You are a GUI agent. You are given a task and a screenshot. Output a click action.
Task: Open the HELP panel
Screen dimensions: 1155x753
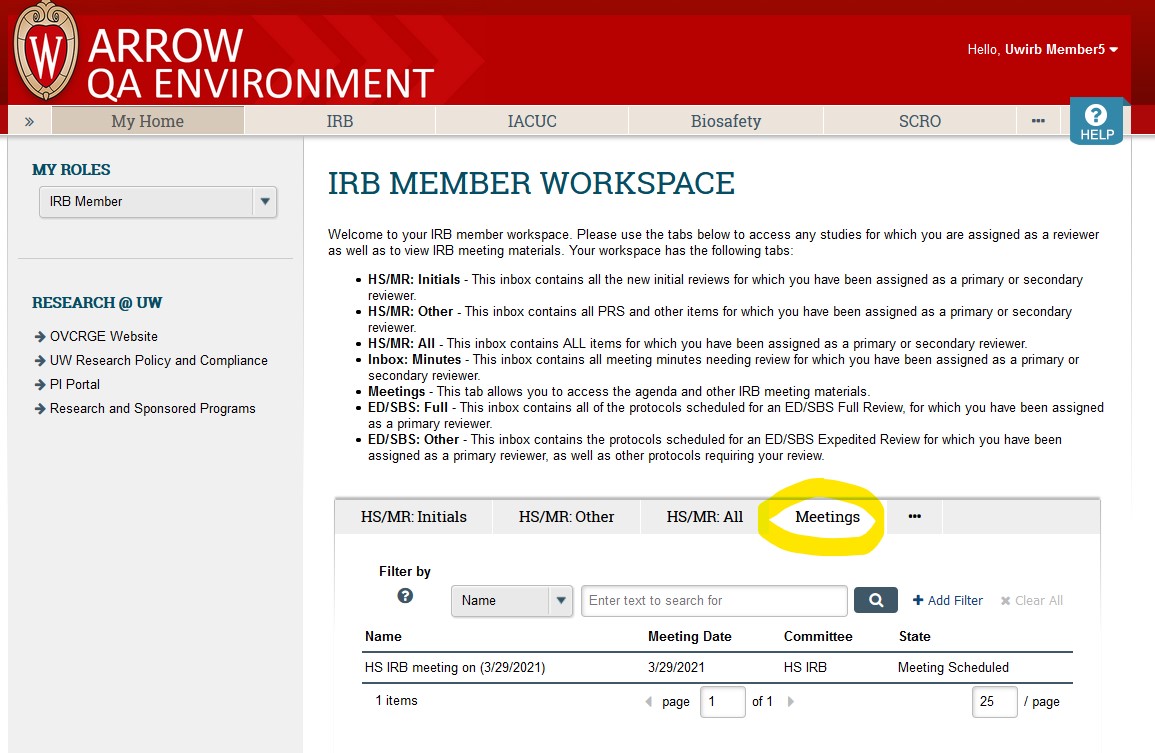(1097, 120)
